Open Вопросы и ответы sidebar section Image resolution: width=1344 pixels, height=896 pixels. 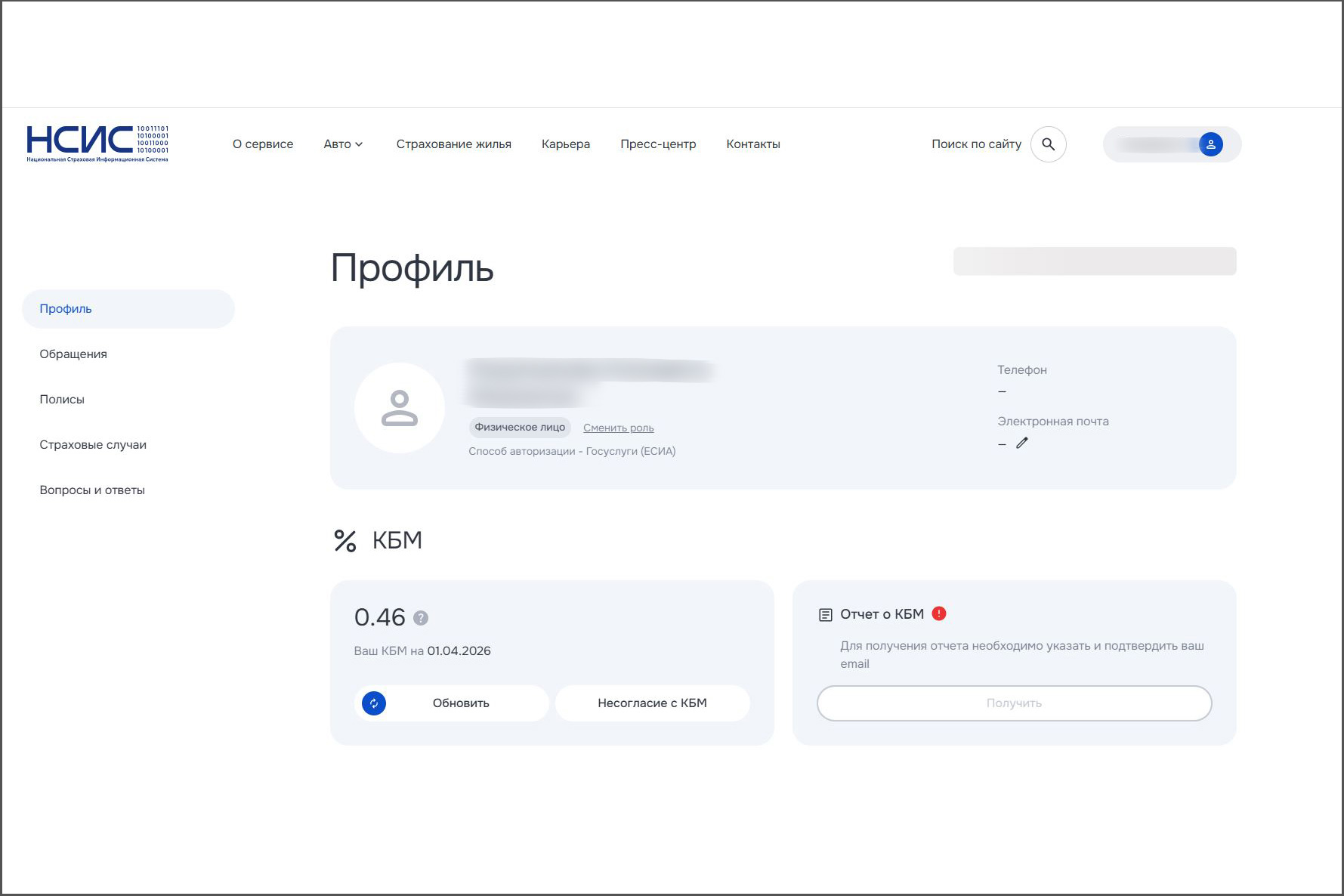click(x=92, y=490)
